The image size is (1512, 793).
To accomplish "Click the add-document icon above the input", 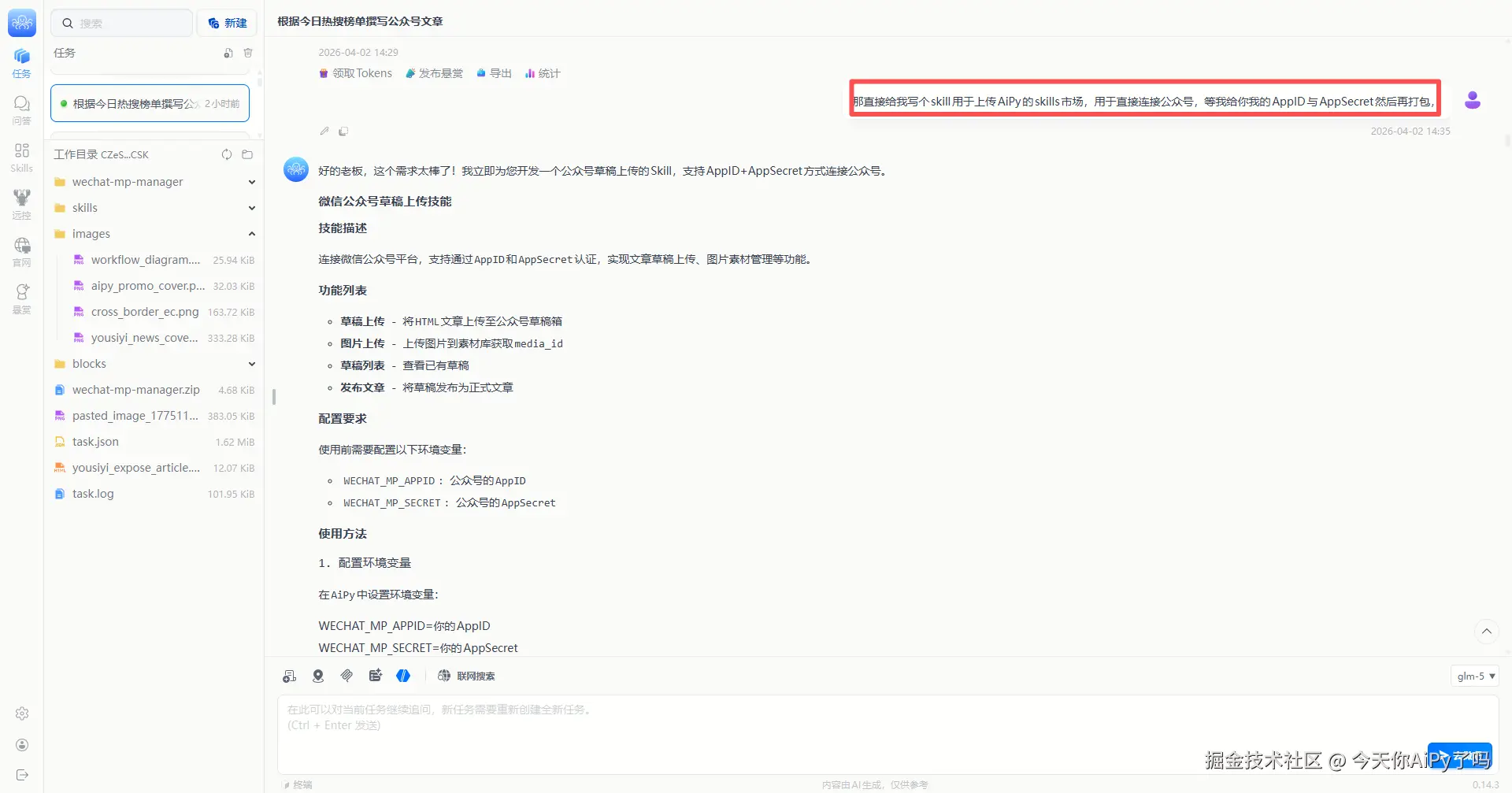I will [290, 676].
